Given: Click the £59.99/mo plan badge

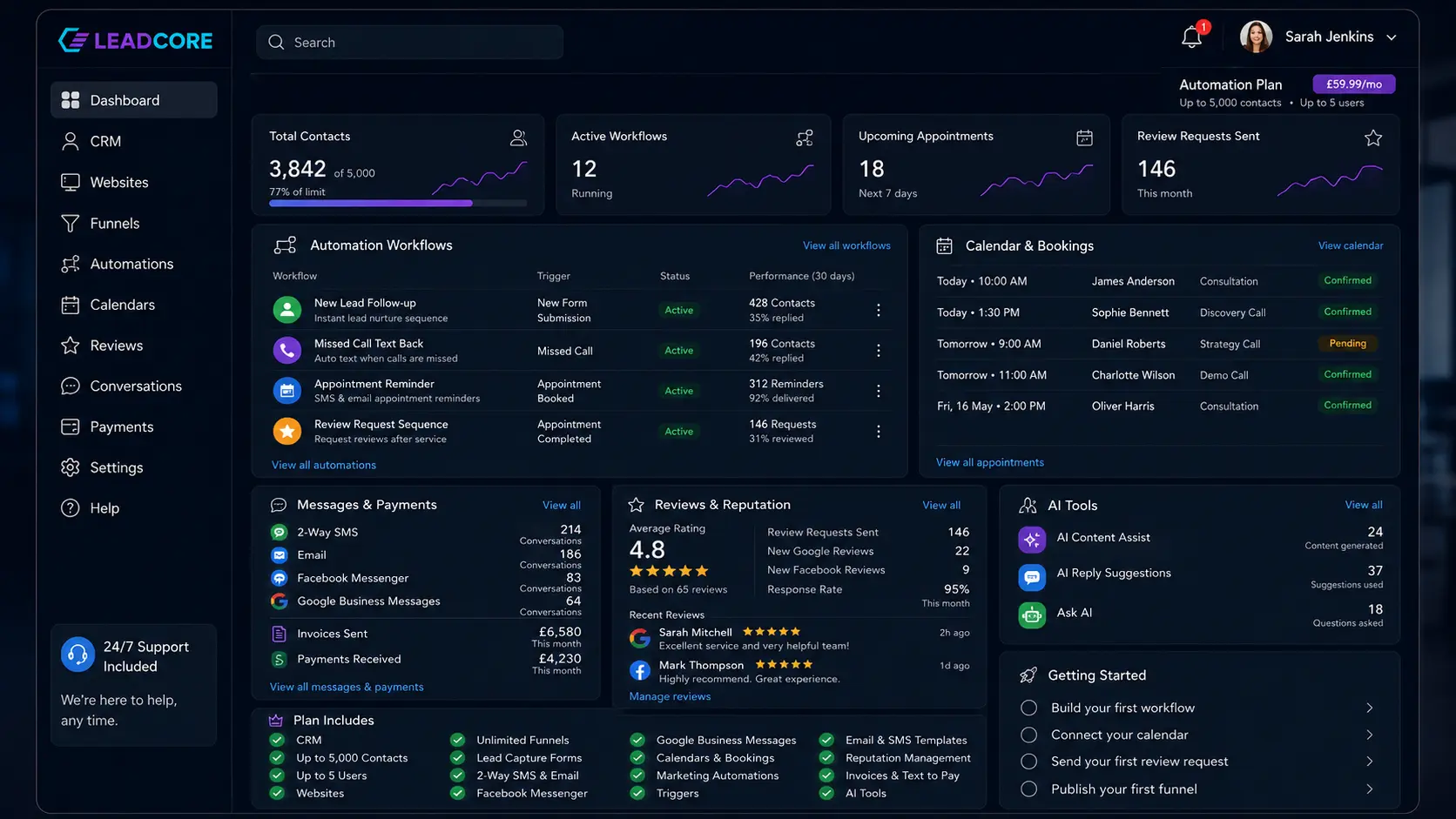Looking at the screenshot, I should tap(1354, 84).
